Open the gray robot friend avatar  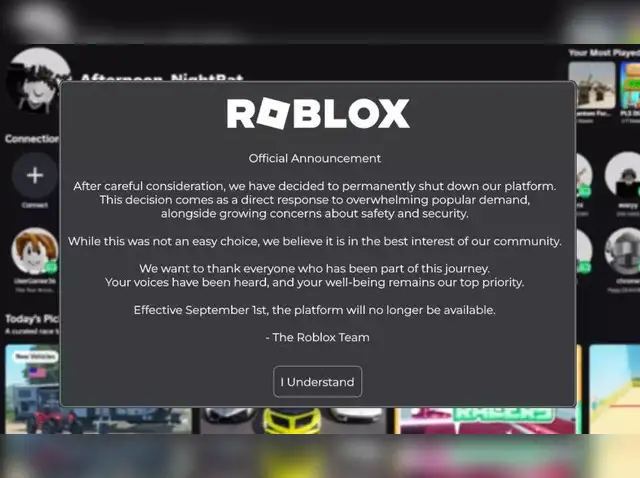[622, 251]
